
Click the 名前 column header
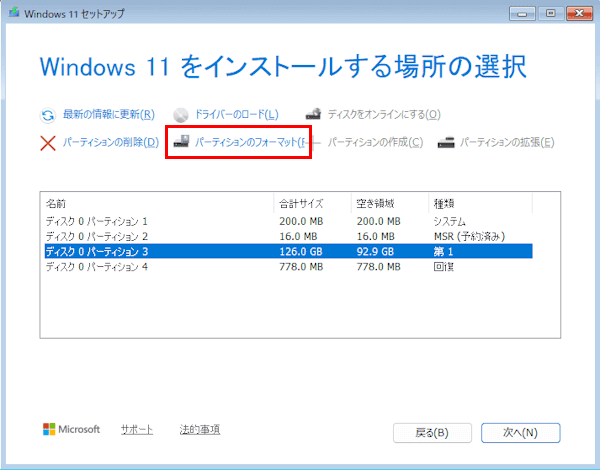pos(159,203)
